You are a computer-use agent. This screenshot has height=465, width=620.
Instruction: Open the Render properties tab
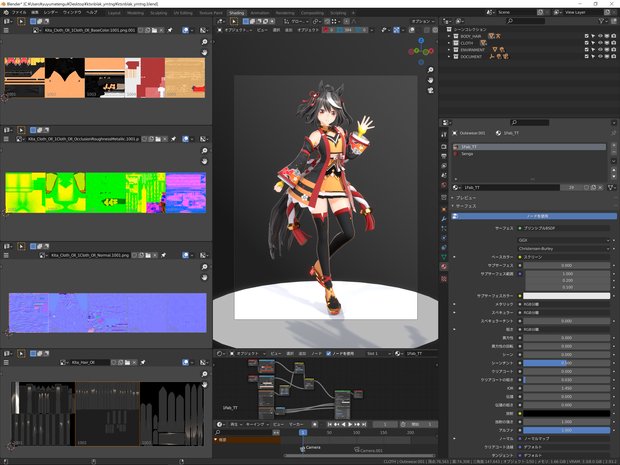click(x=444, y=147)
